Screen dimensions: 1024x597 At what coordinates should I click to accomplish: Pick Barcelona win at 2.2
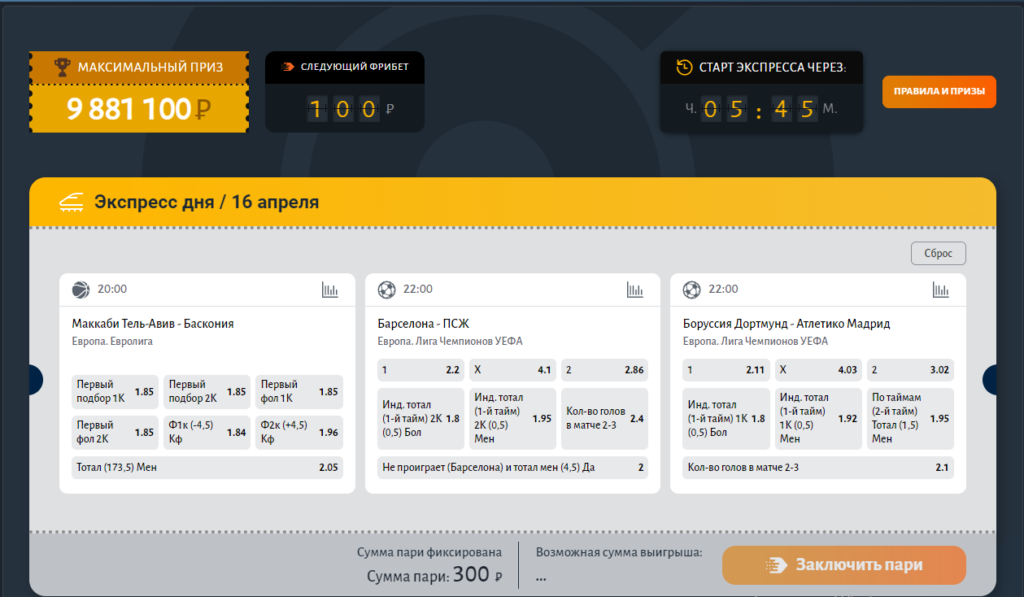click(421, 370)
